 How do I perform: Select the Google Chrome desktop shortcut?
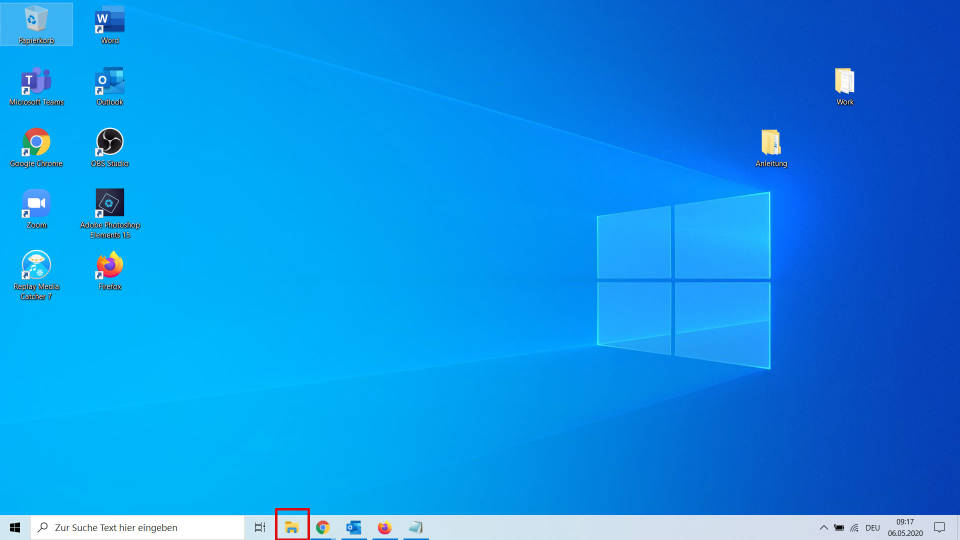click(36, 143)
